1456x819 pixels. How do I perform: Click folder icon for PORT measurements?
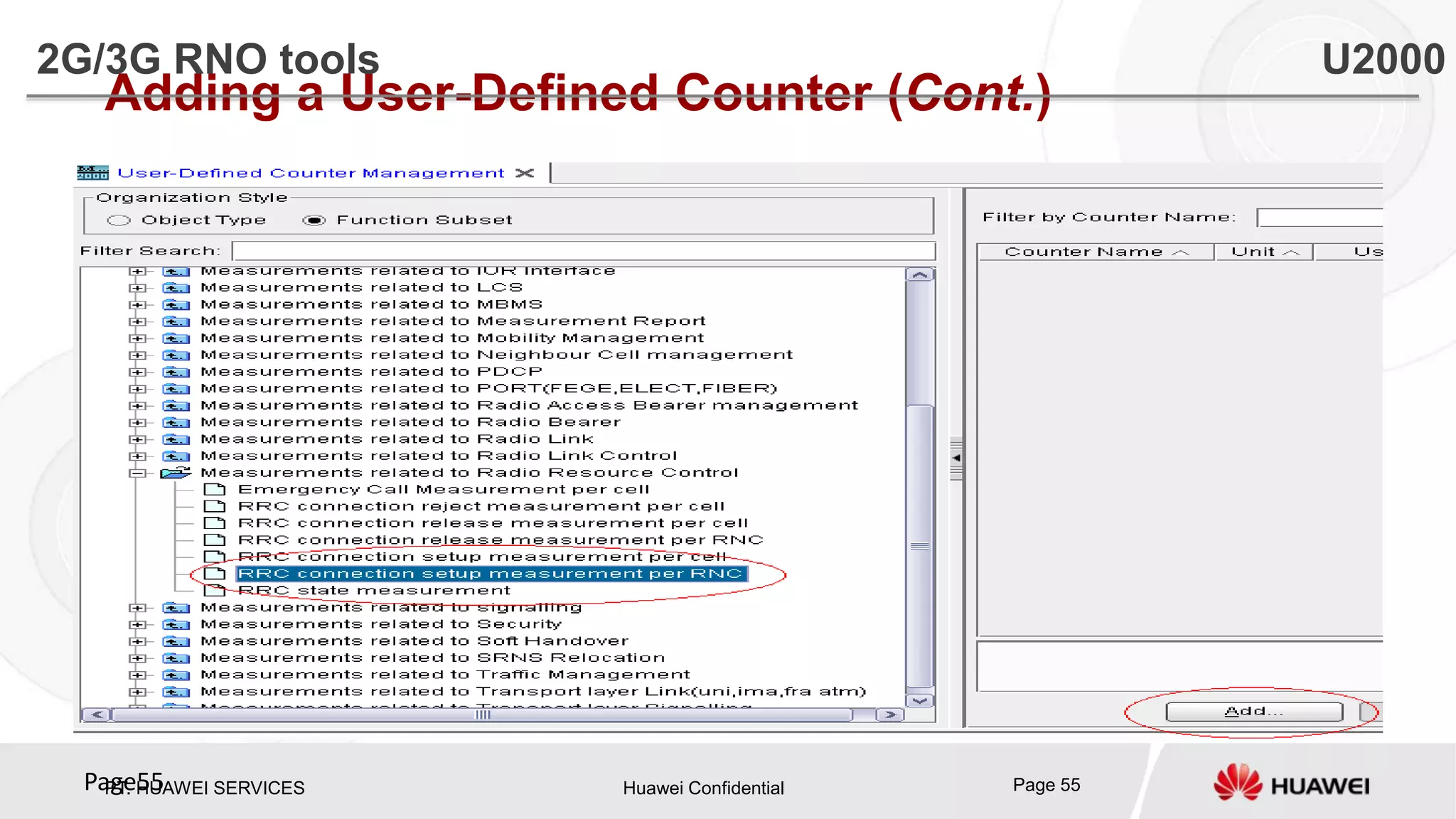tap(176, 389)
